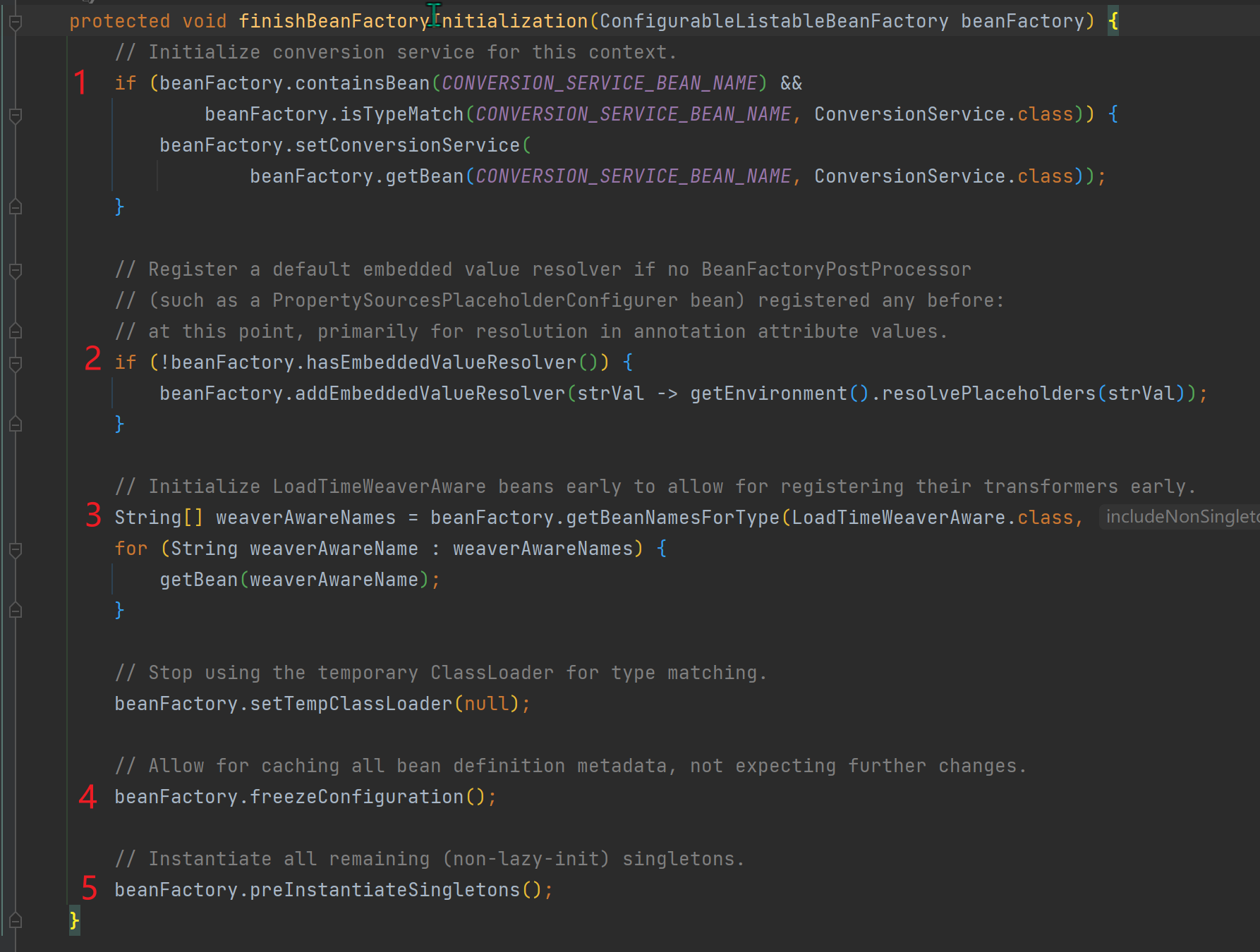Click getBean on the ConversionService line
Screen dimensions: 1260x952
[x=424, y=176]
